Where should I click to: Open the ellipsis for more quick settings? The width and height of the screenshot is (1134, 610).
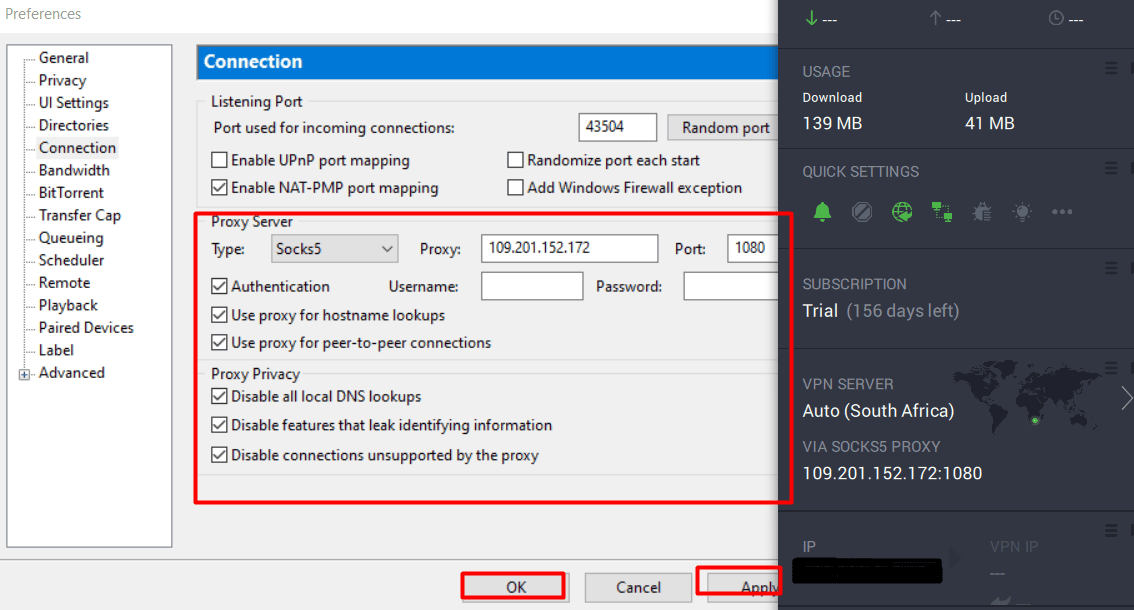tap(1062, 211)
